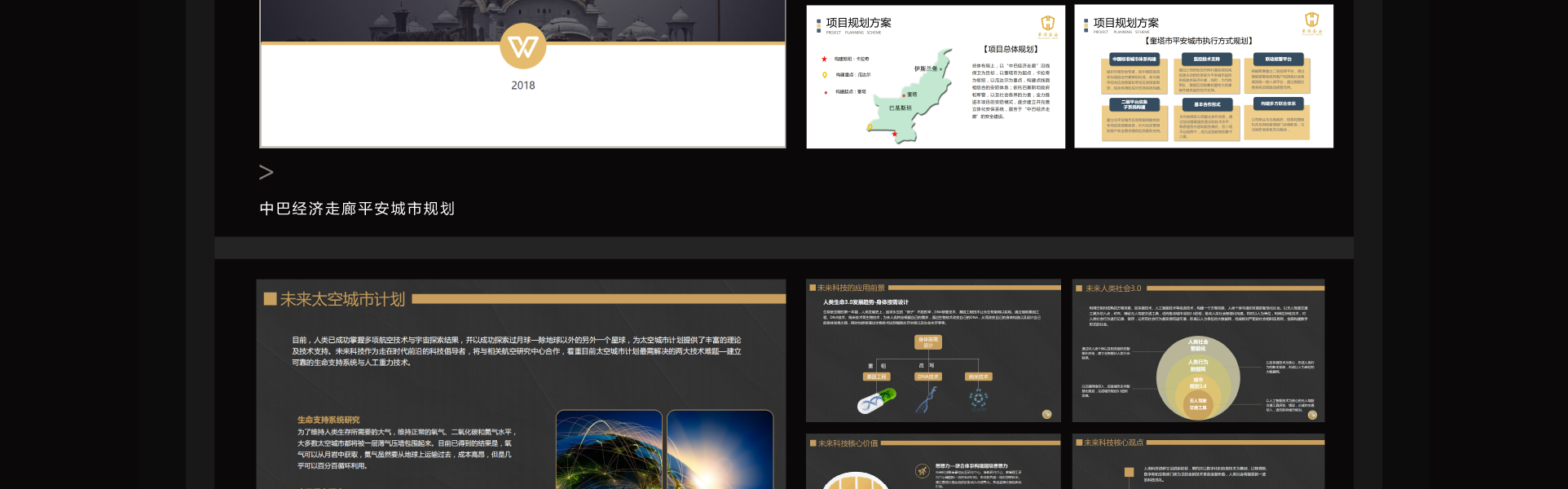Click the blue DNA helix icon
The width and height of the screenshot is (1568, 489).
(x=927, y=399)
